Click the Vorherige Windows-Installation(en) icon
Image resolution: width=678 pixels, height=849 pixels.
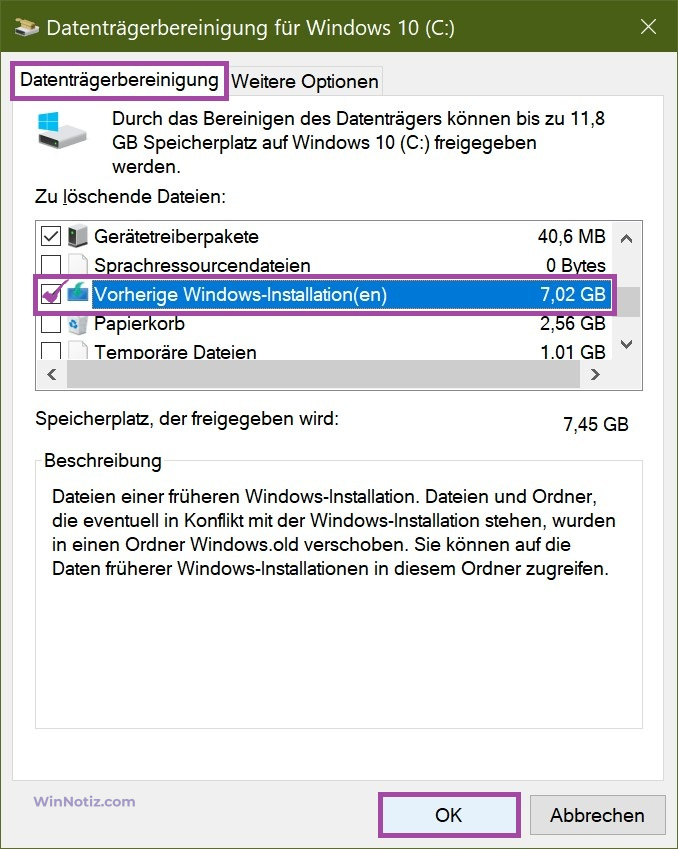click(77, 294)
